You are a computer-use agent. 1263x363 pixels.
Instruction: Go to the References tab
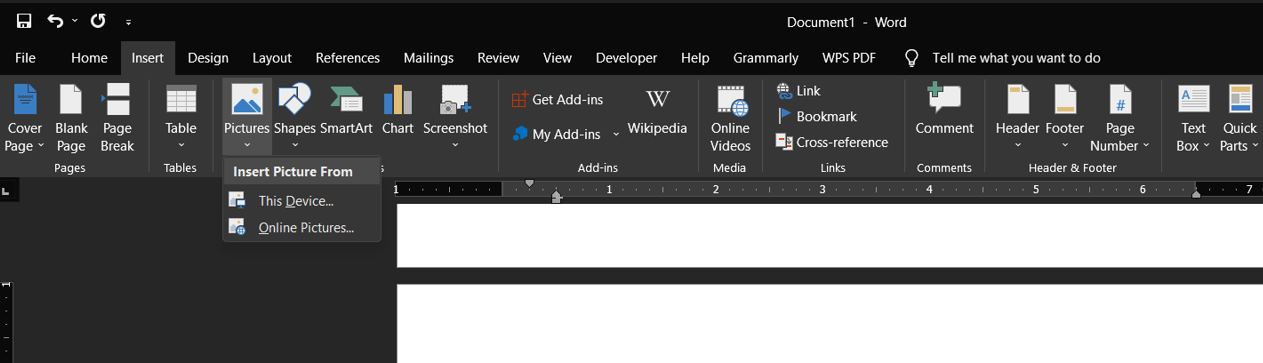[348, 58]
